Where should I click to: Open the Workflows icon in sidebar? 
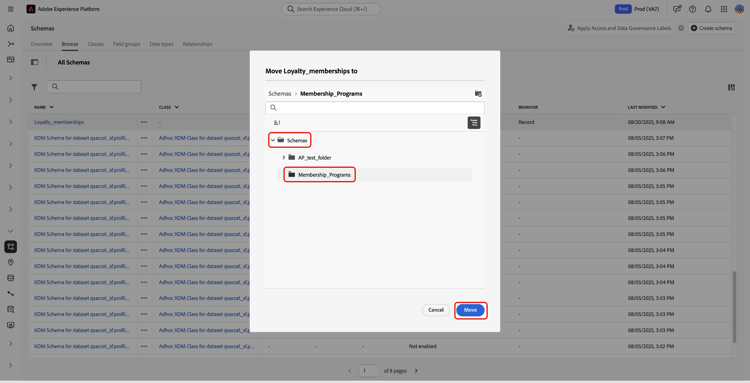click(x=11, y=44)
